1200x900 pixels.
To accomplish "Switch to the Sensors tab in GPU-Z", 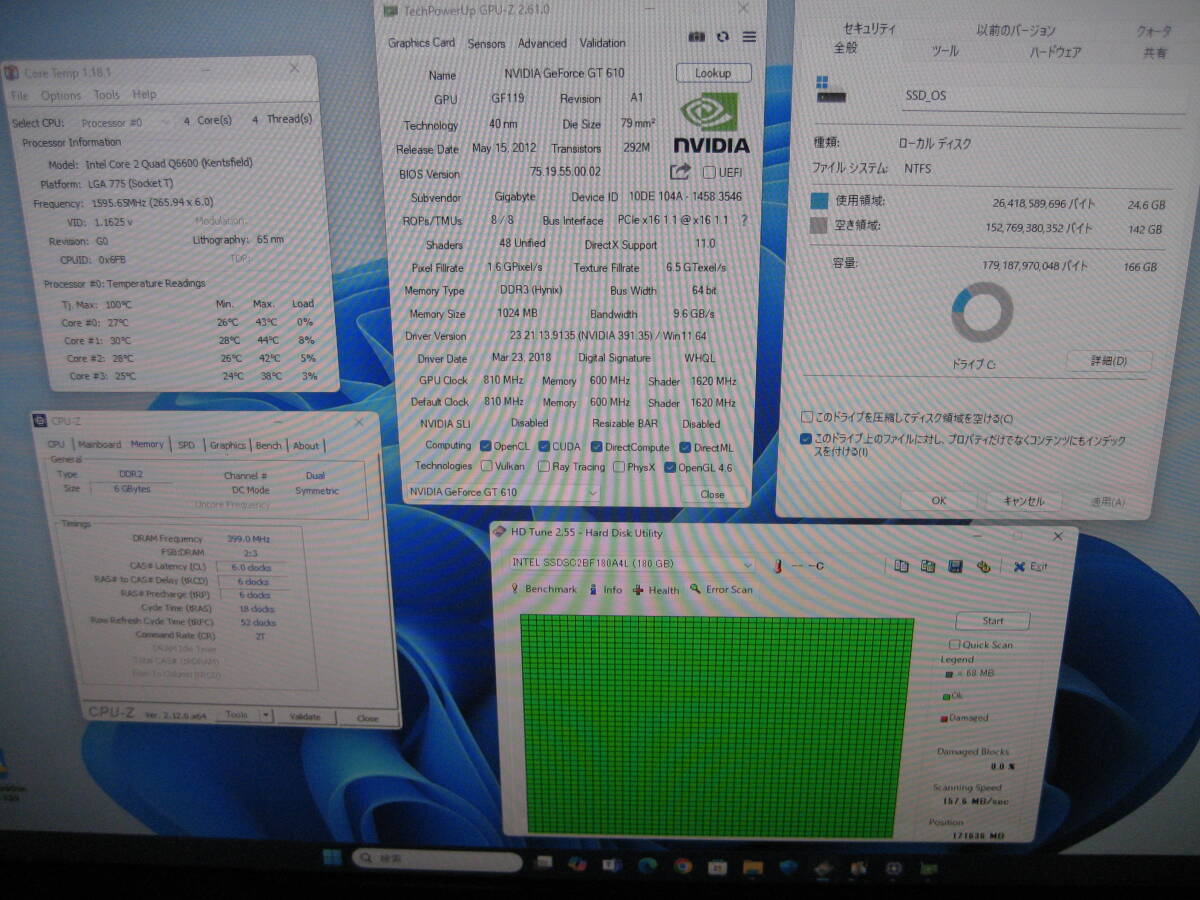I will (487, 43).
